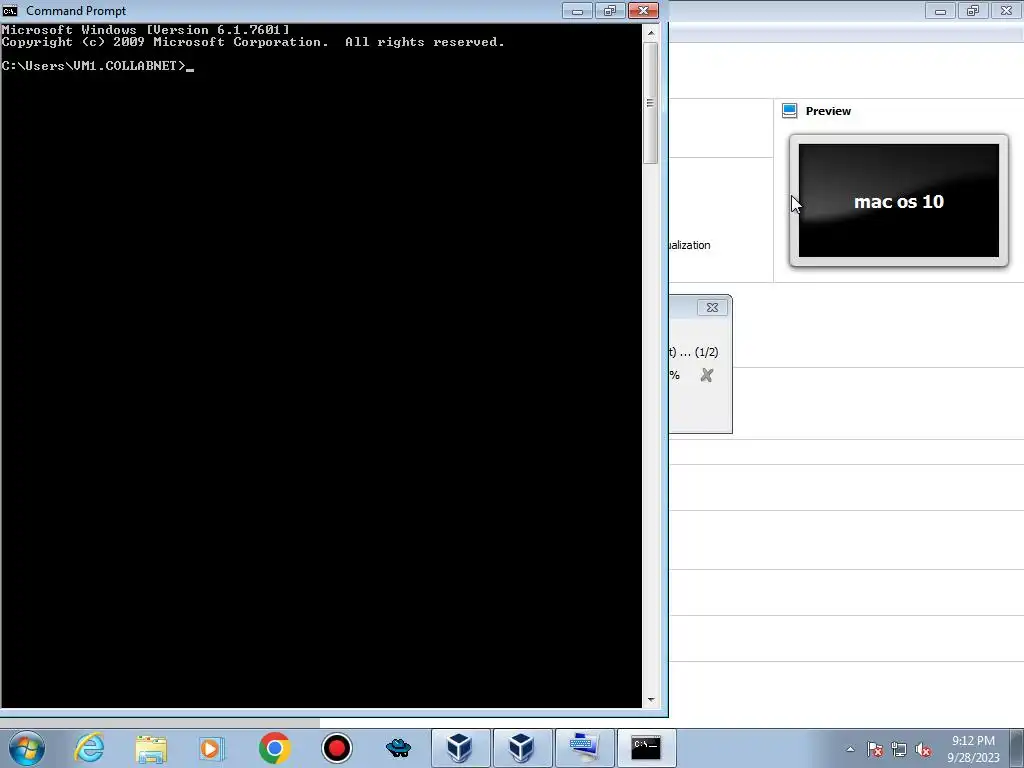1024x768 pixels.
Task: Open Action Center flag in system tray
Action: click(875, 750)
